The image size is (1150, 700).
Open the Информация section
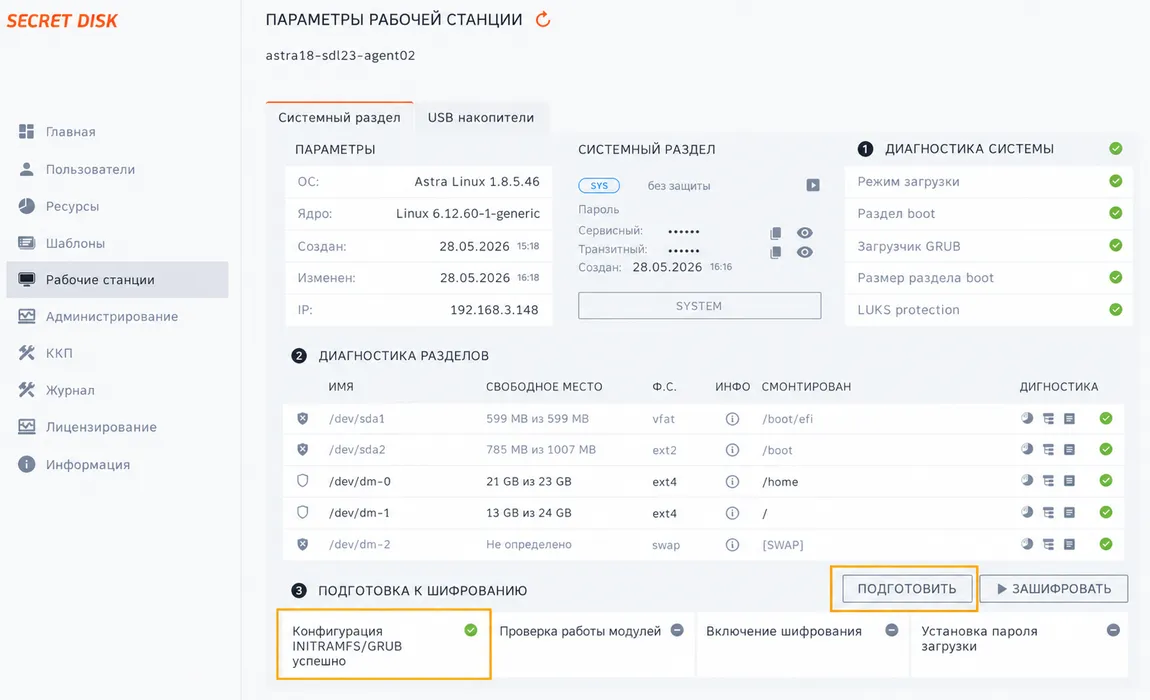pos(117,464)
